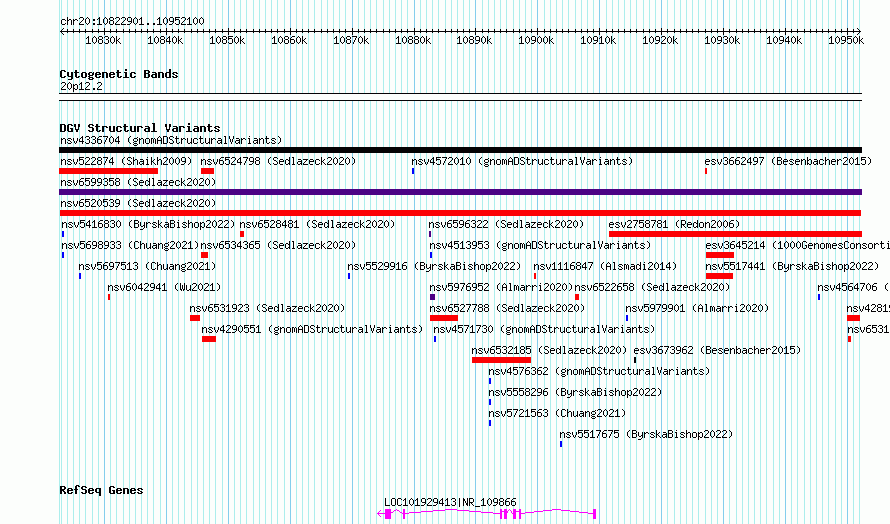Select the DGV Structural Variants track title
The image size is (890, 524).
(140, 128)
